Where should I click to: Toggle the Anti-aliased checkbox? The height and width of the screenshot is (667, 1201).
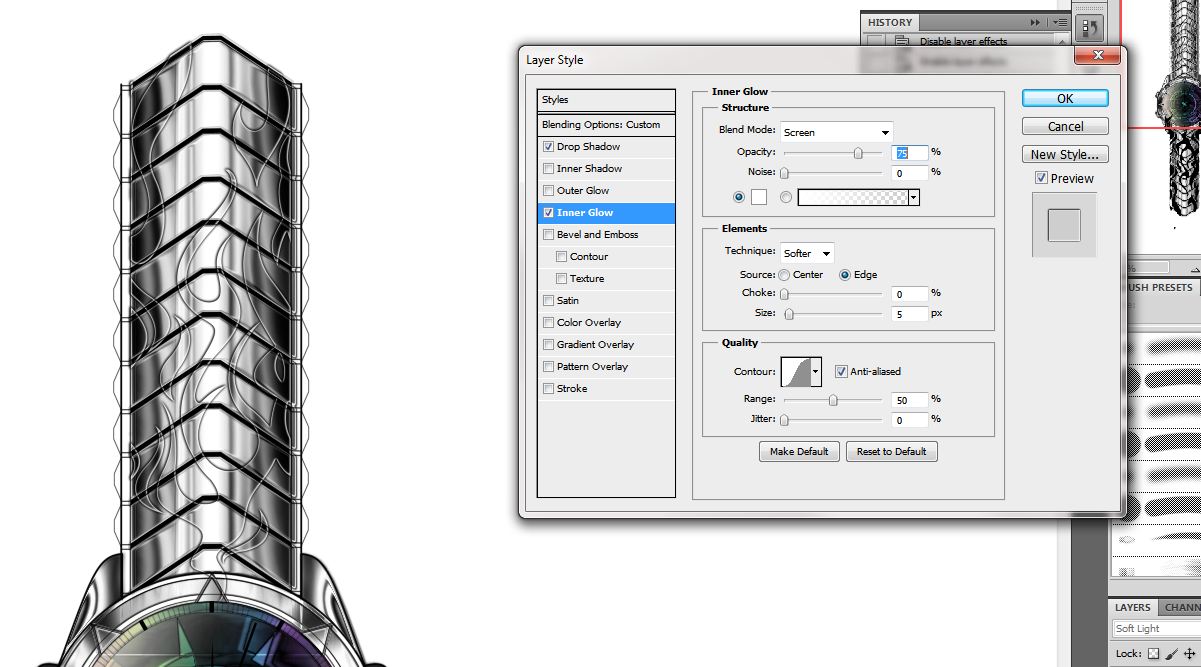tap(841, 372)
